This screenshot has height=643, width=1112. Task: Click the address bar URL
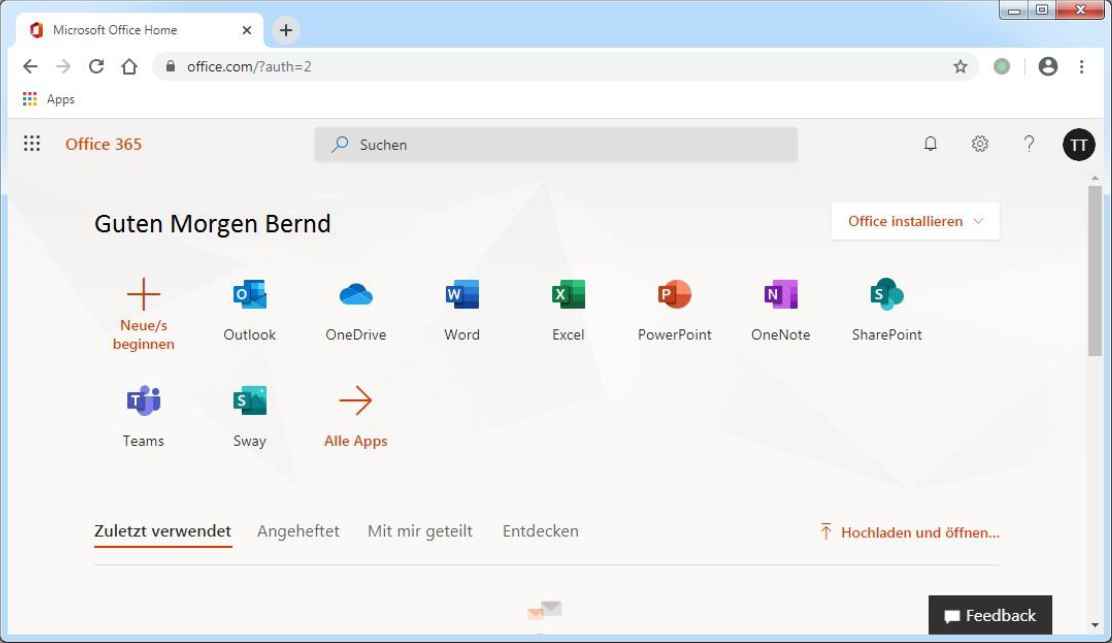(x=249, y=67)
